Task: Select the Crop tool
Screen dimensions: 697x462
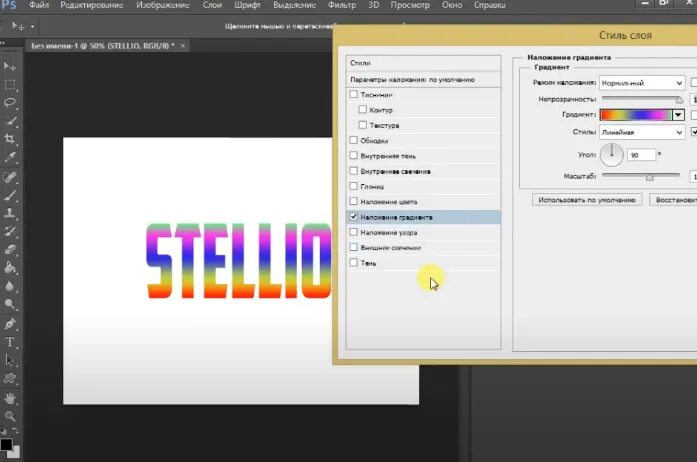Action: pos(10,139)
